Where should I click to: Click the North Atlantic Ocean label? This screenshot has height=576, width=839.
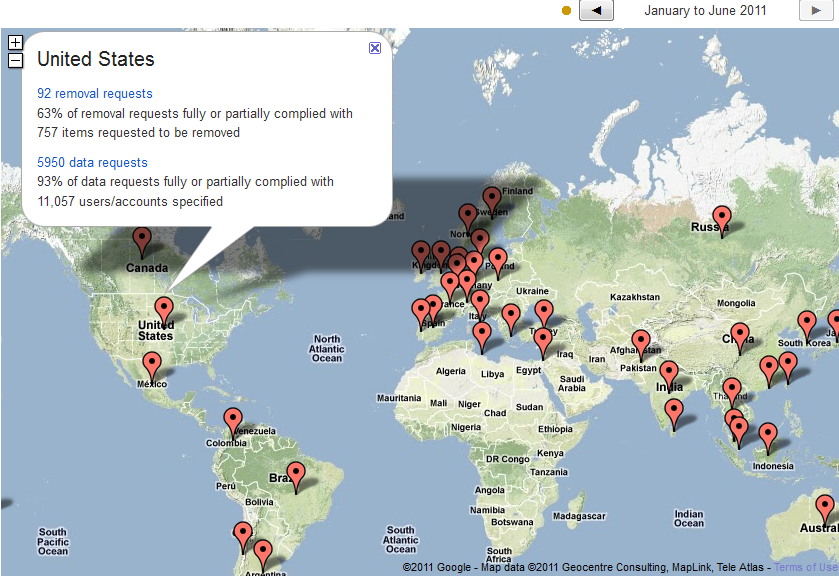(x=327, y=348)
